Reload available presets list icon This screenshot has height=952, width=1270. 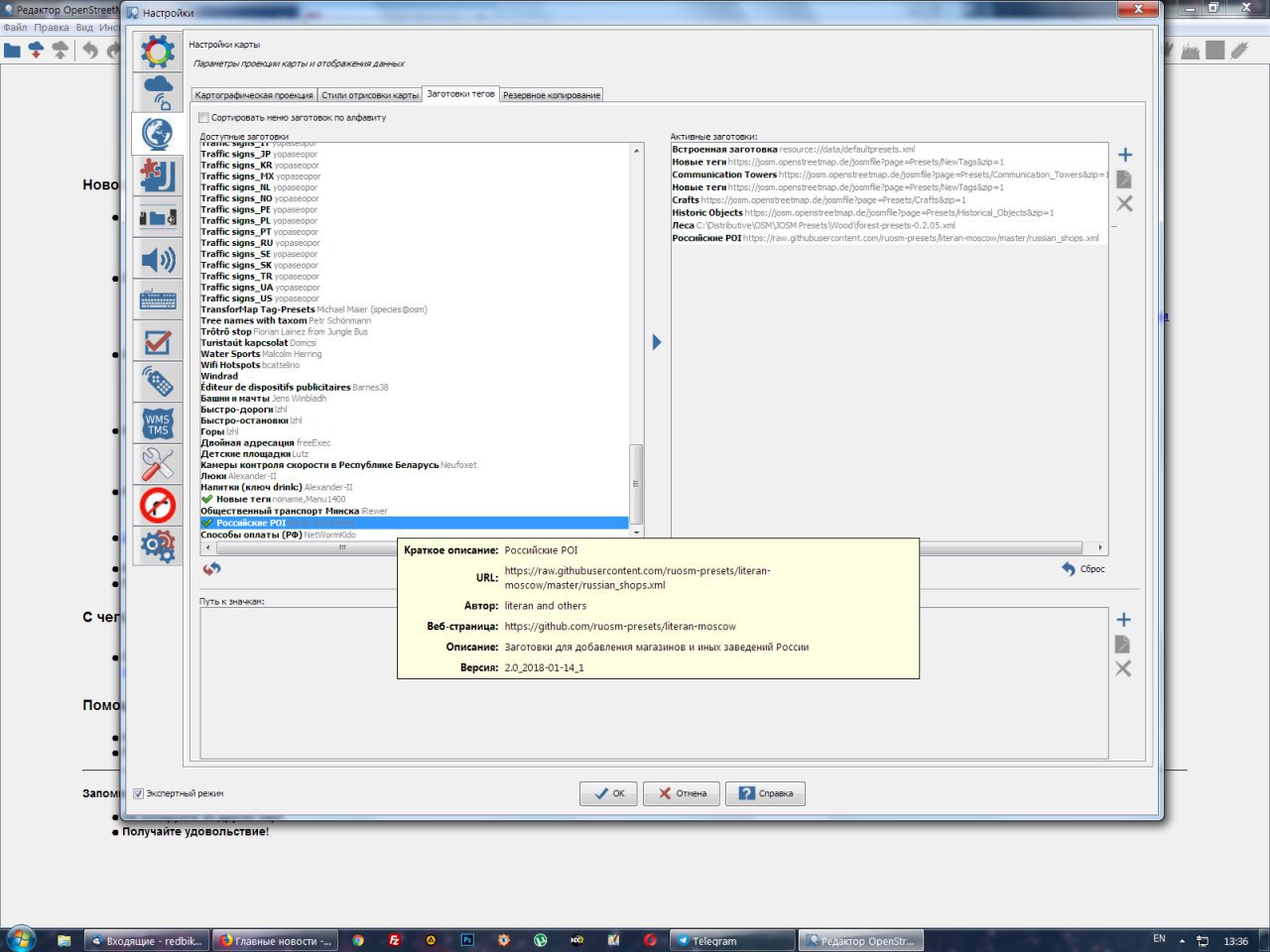coord(211,568)
